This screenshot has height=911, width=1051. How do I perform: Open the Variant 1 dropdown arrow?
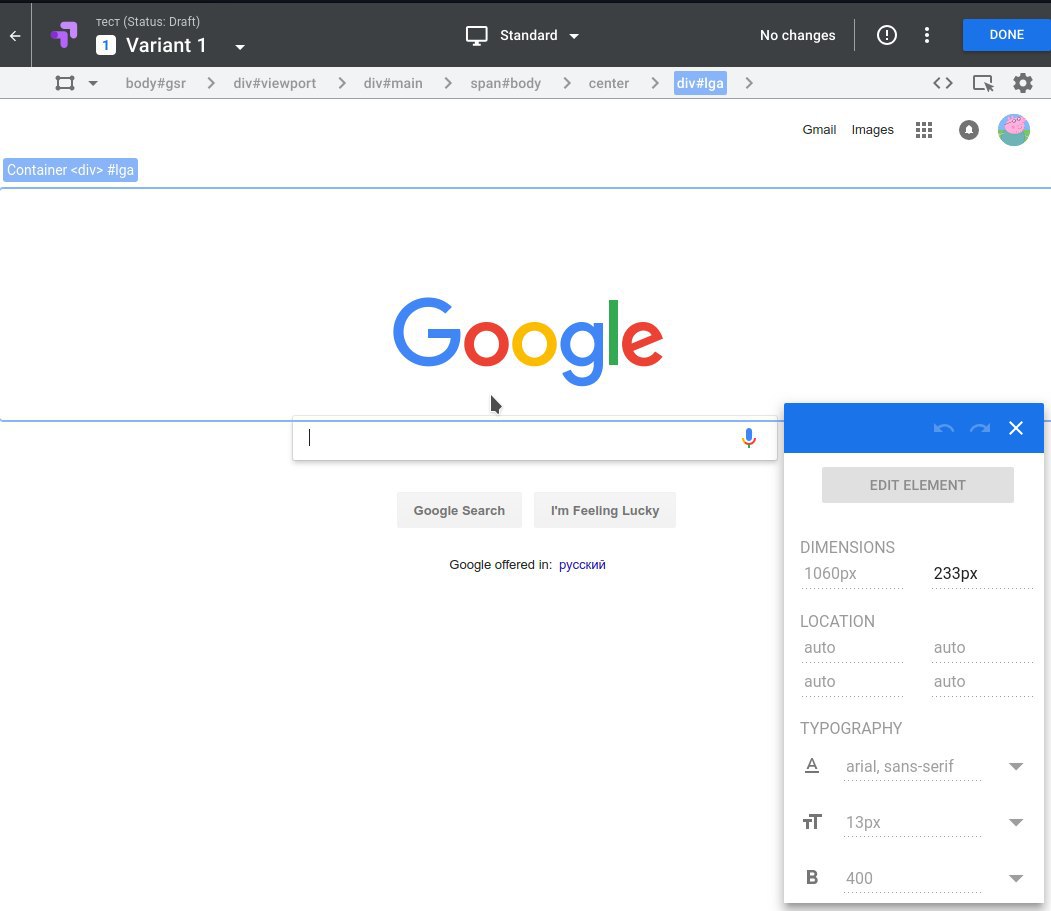239,47
